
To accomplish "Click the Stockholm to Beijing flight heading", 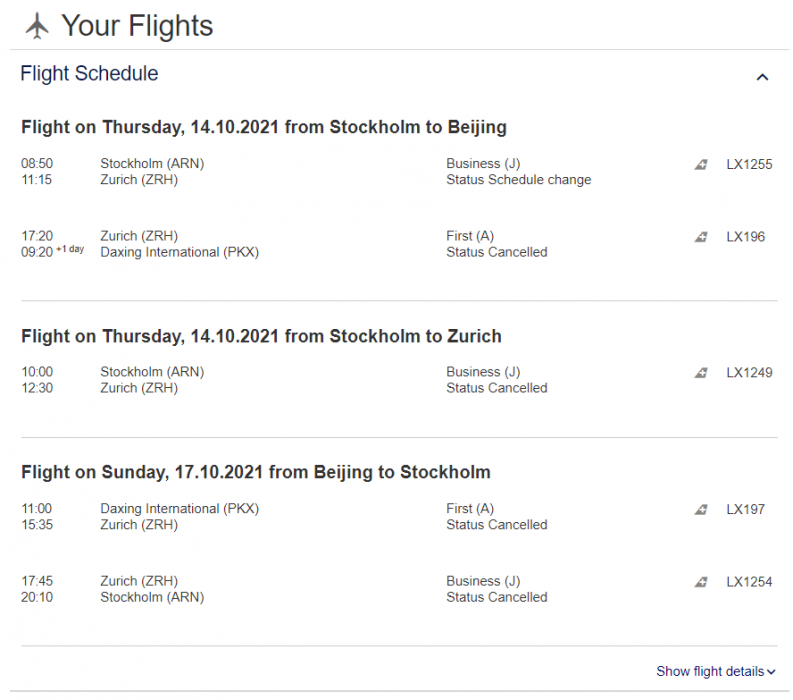I will pyautogui.click(x=264, y=127).
